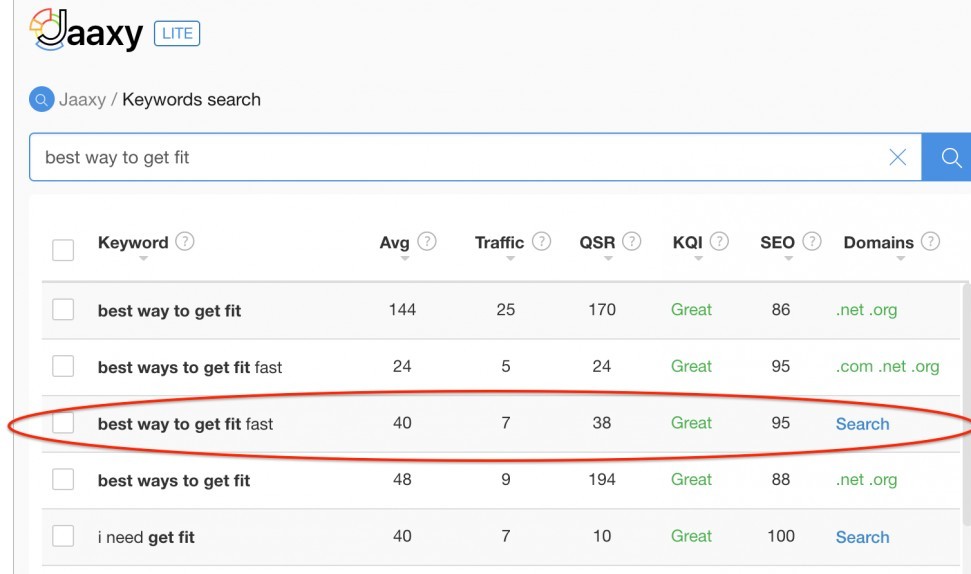Image resolution: width=971 pixels, height=574 pixels.
Task: Click QSR value 194
Action: (602, 479)
